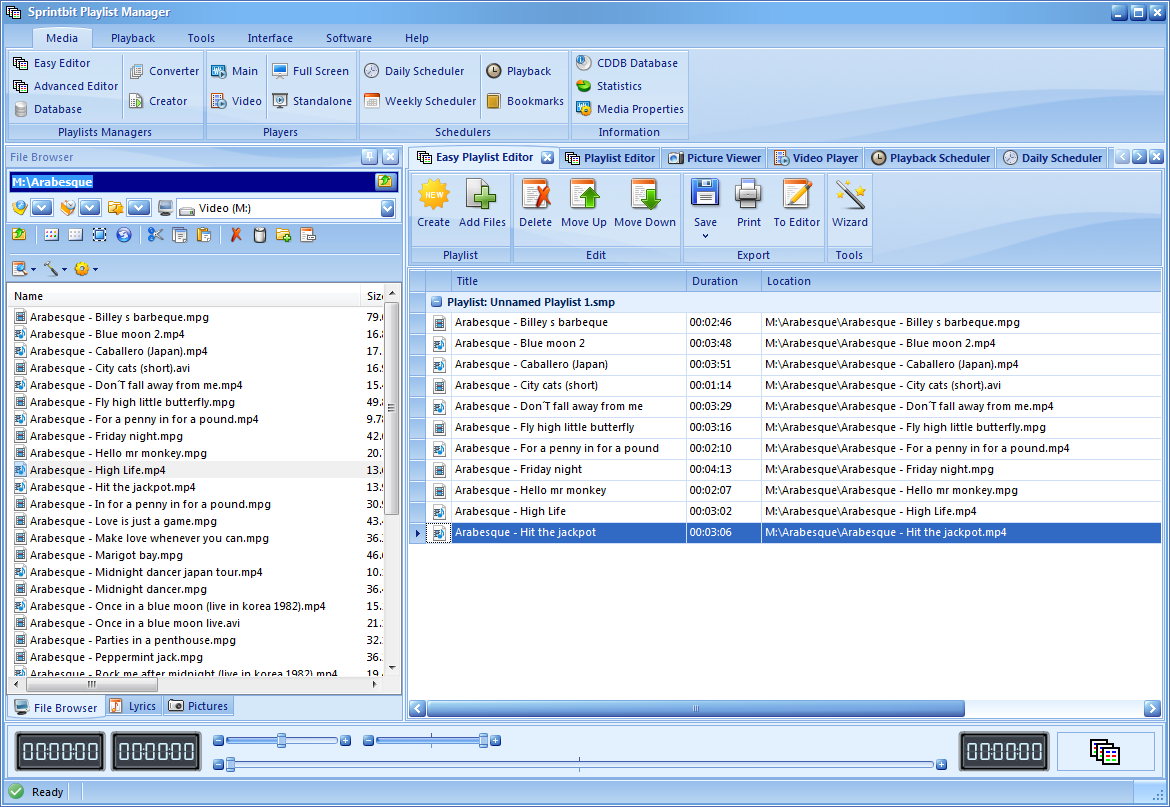This screenshot has width=1170, height=807.
Task: Open the Interface ribbon tab
Action: click(270, 38)
